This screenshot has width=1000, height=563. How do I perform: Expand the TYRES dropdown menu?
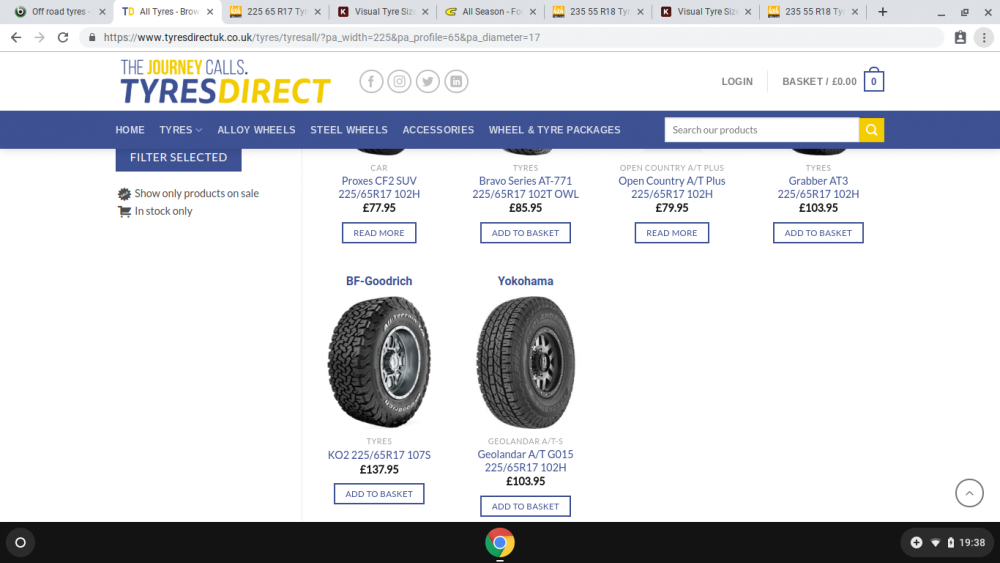(180, 130)
